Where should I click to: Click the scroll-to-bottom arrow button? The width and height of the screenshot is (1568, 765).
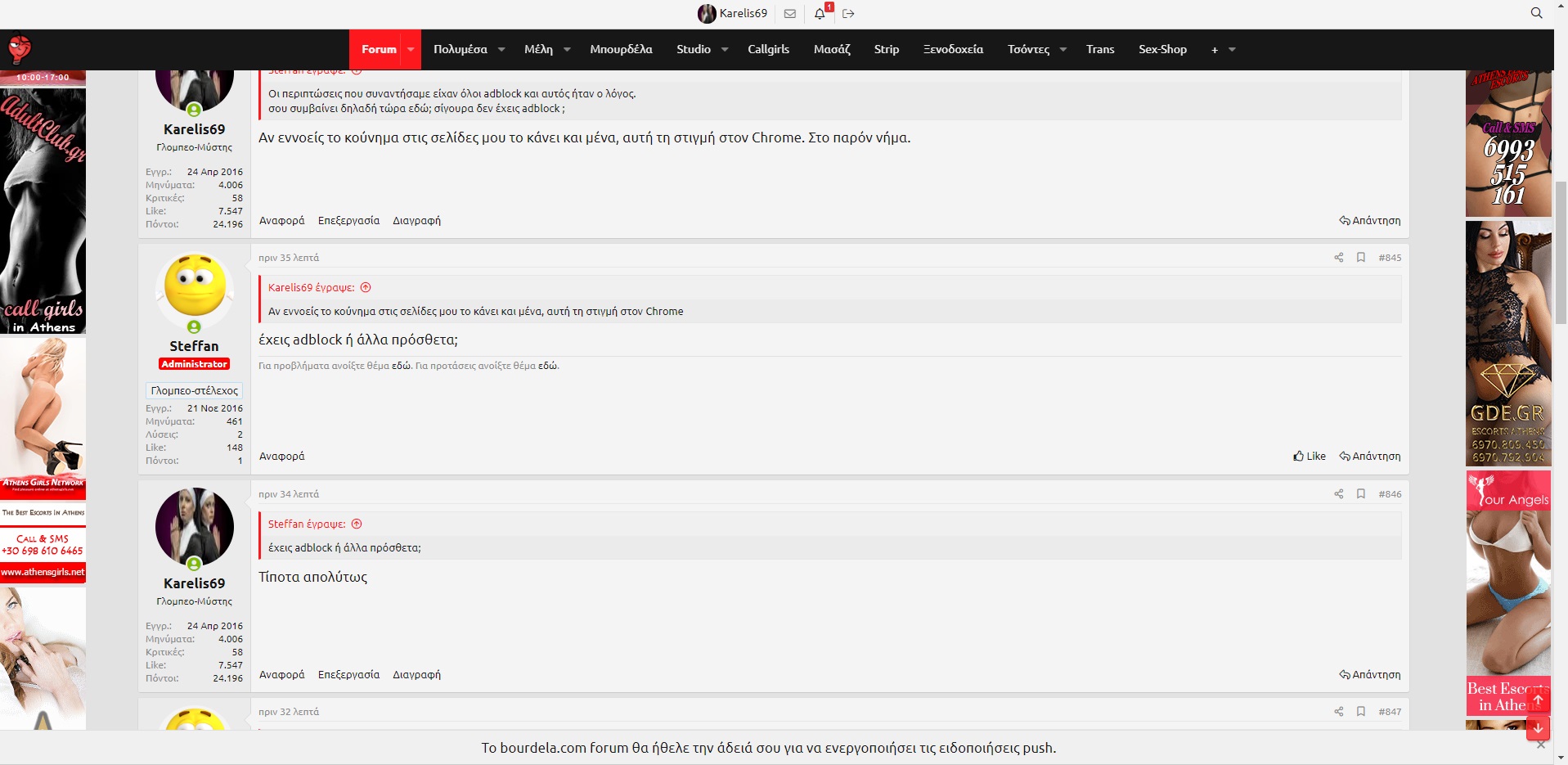[1538, 727]
